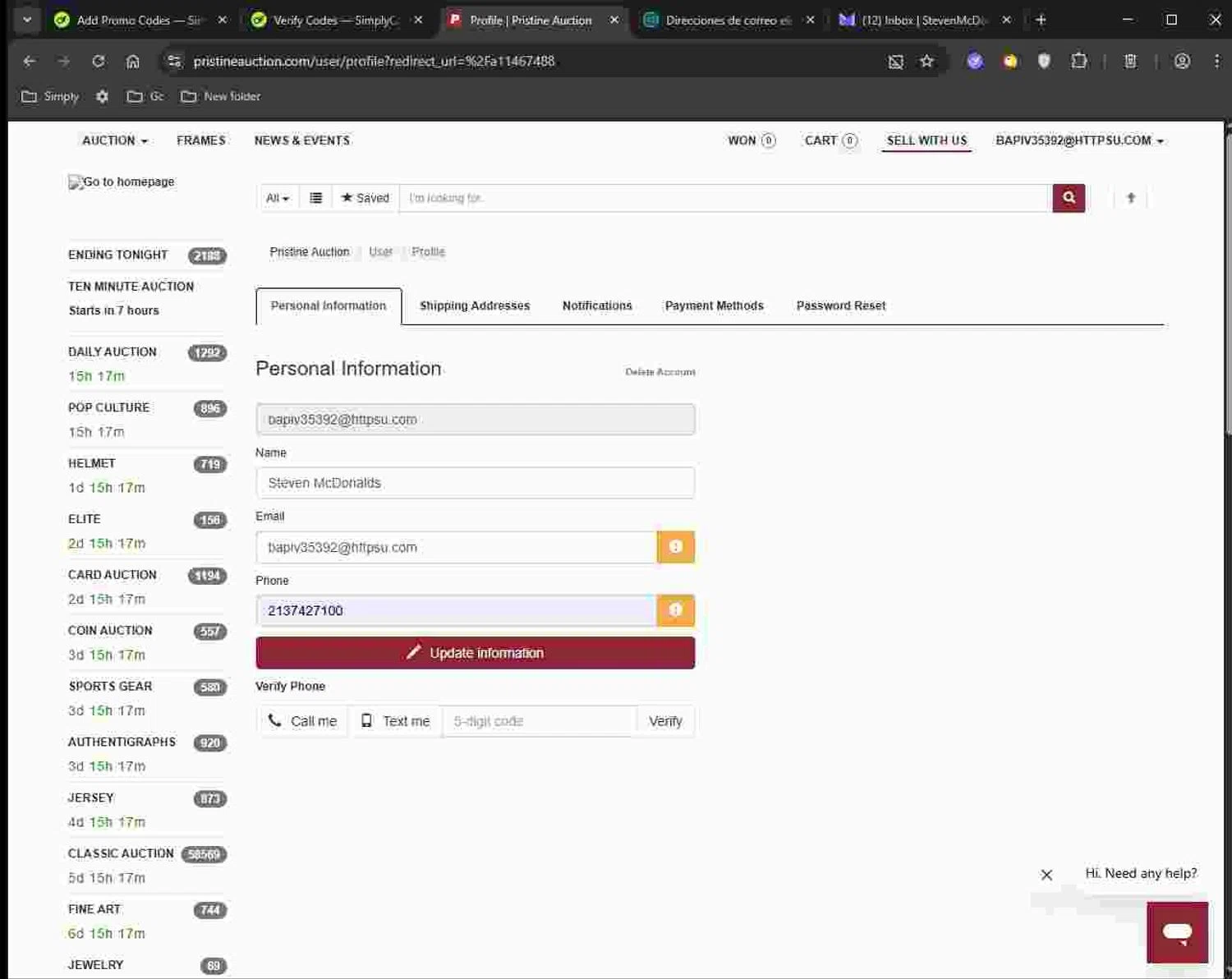The width and height of the screenshot is (1232, 979).
Task: Open NEWS & EVENTS menu item
Action: click(x=302, y=140)
